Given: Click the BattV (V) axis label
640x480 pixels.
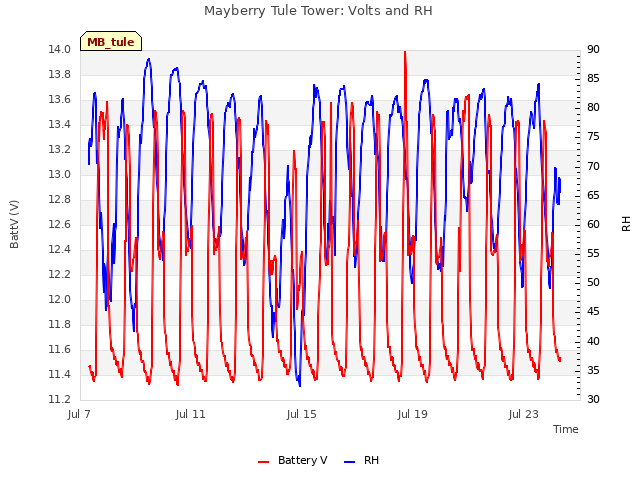Looking at the screenshot, I should point(14,224).
